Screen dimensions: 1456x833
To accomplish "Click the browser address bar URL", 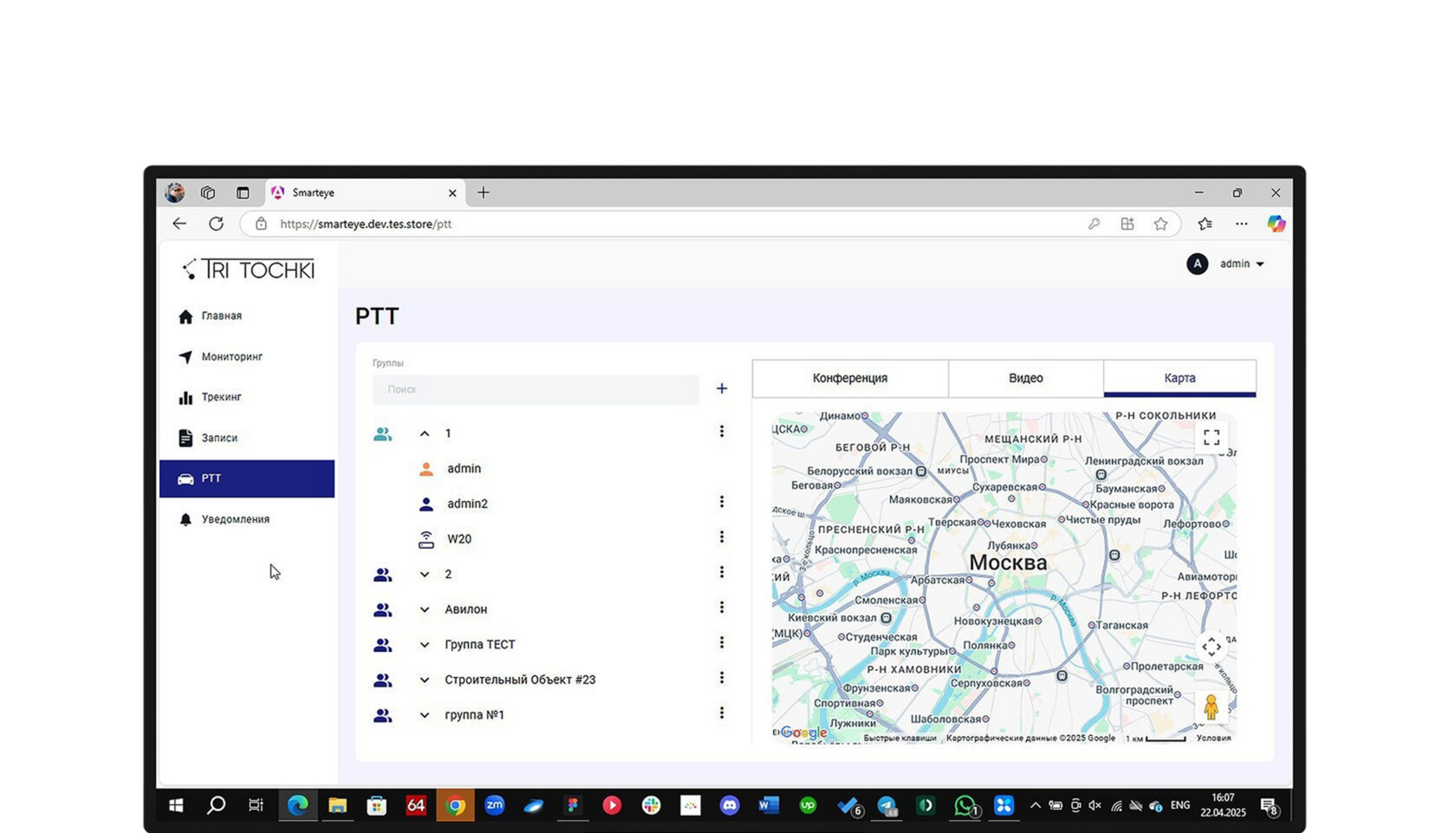I will click(x=366, y=224).
